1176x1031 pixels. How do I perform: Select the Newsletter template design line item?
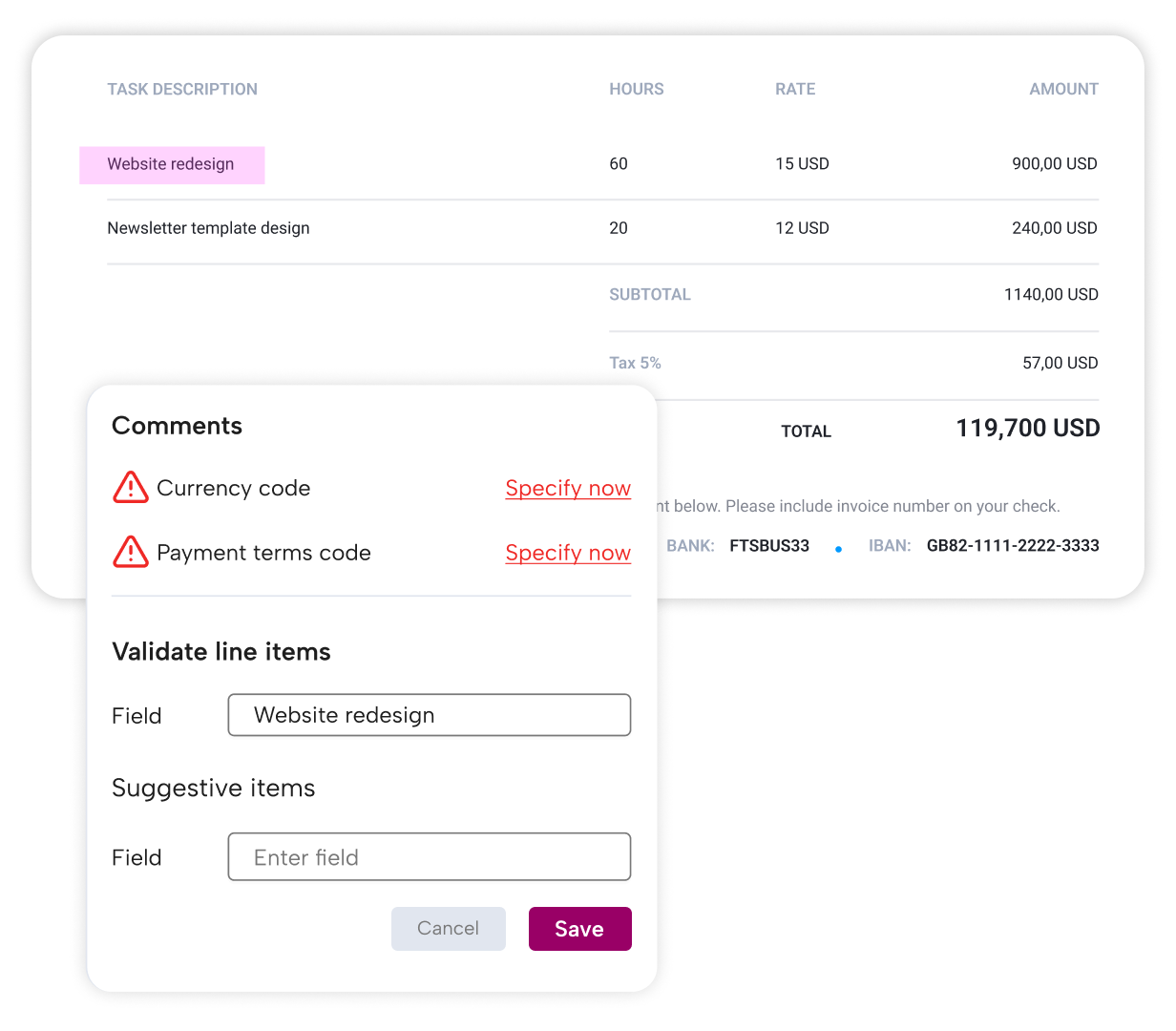click(x=208, y=228)
